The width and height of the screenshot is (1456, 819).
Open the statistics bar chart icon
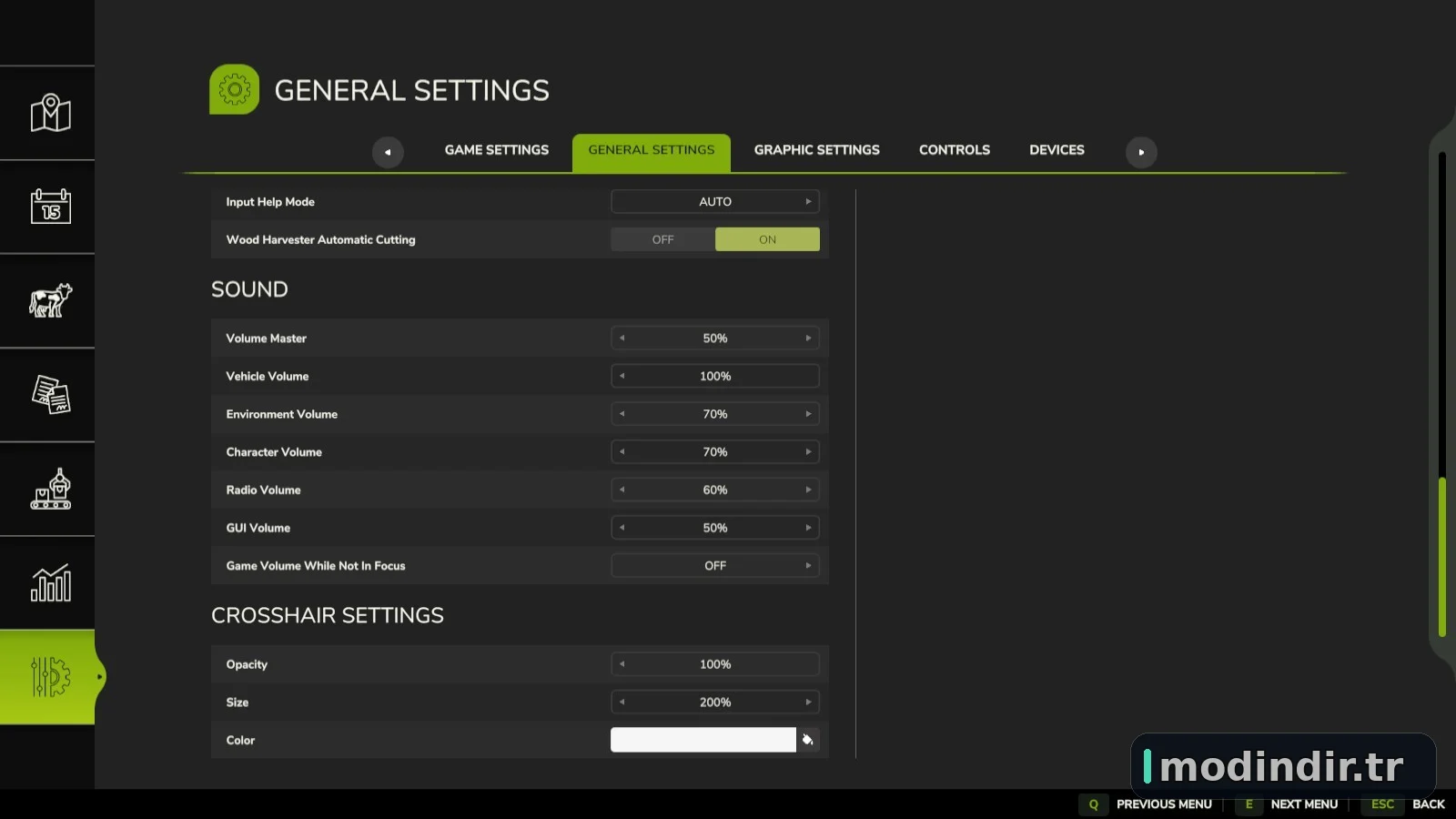[x=50, y=582]
